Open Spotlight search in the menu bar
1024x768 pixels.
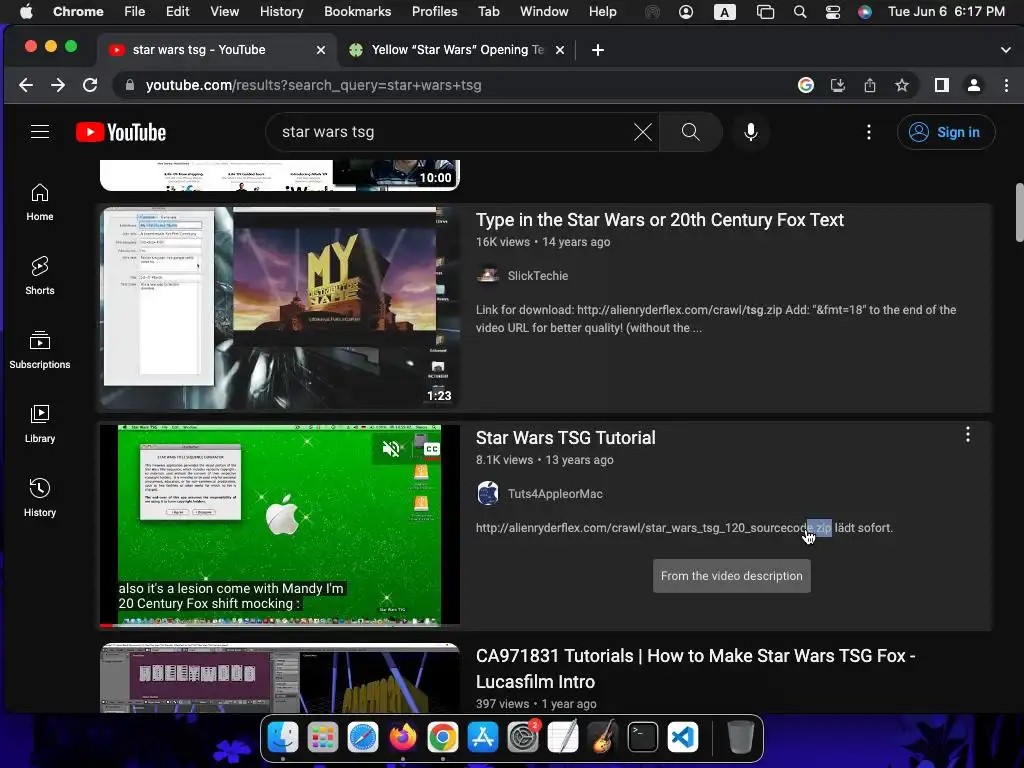coord(799,12)
